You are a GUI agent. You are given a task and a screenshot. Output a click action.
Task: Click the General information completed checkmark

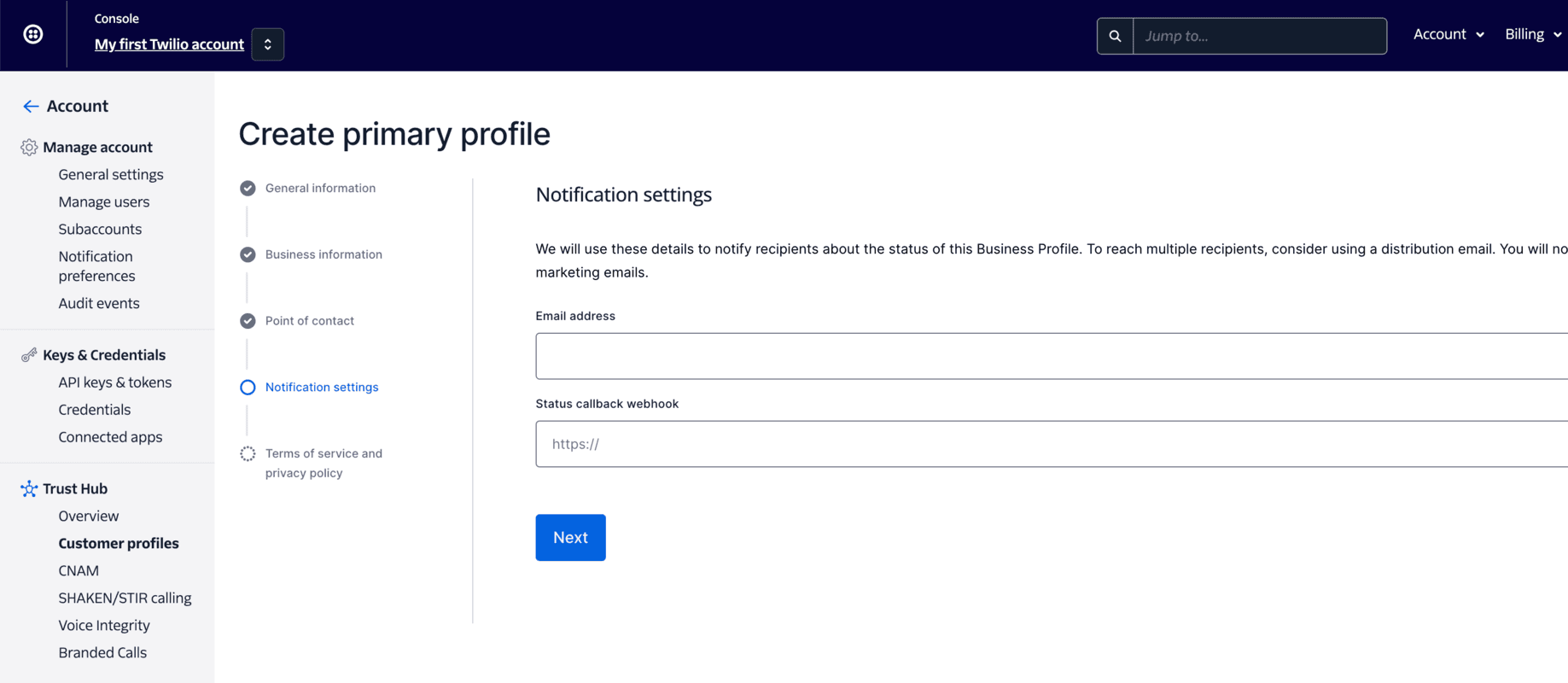(248, 188)
